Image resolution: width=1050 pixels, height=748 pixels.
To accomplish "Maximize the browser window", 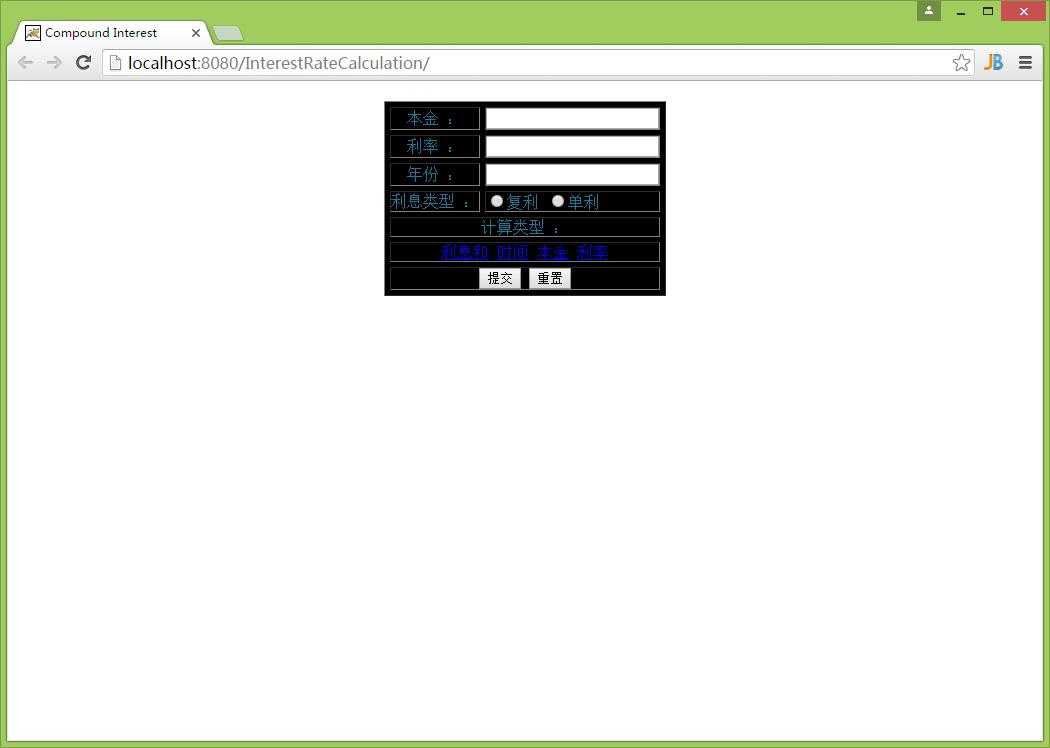I will pos(988,11).
